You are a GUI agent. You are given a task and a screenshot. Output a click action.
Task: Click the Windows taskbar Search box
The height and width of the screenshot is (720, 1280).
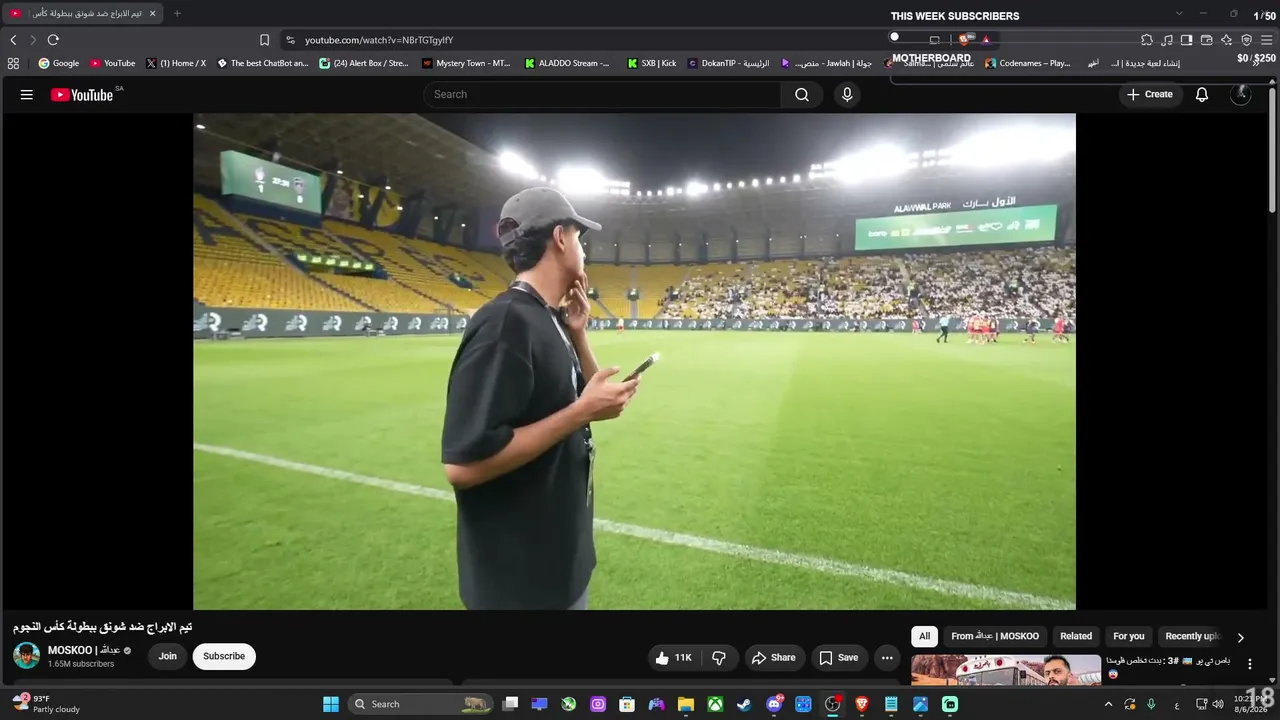coord(419,704)
